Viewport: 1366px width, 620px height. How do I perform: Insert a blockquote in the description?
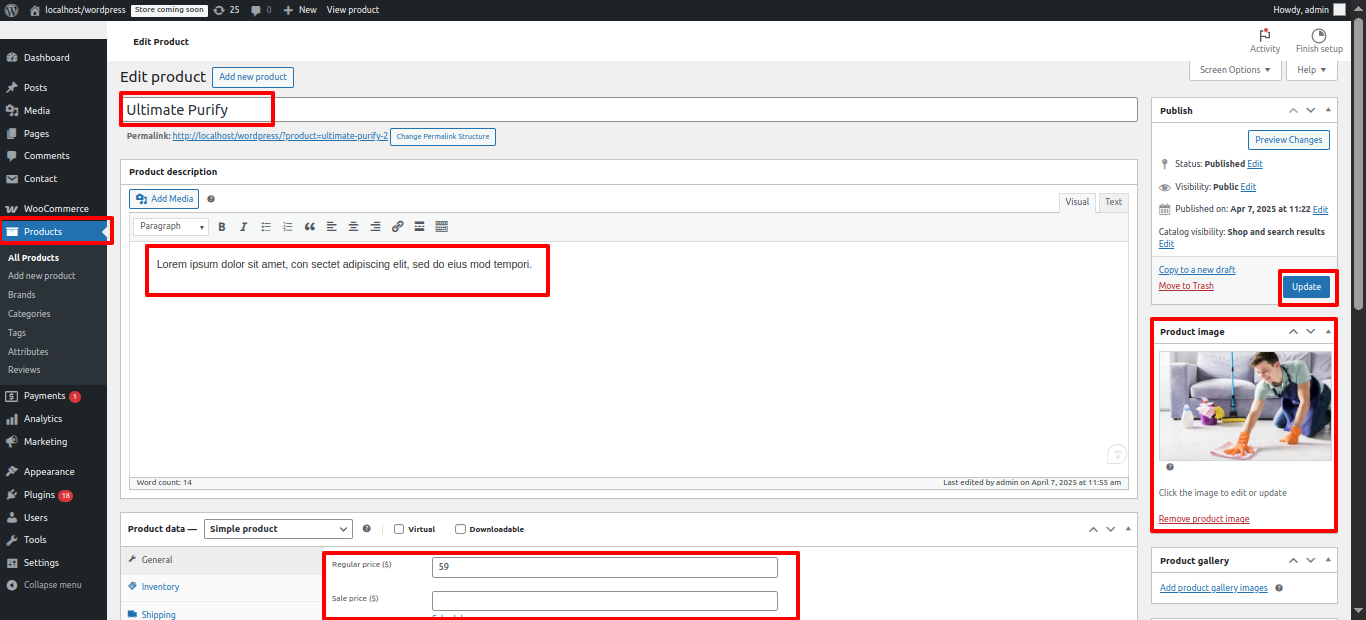point(309,227)
